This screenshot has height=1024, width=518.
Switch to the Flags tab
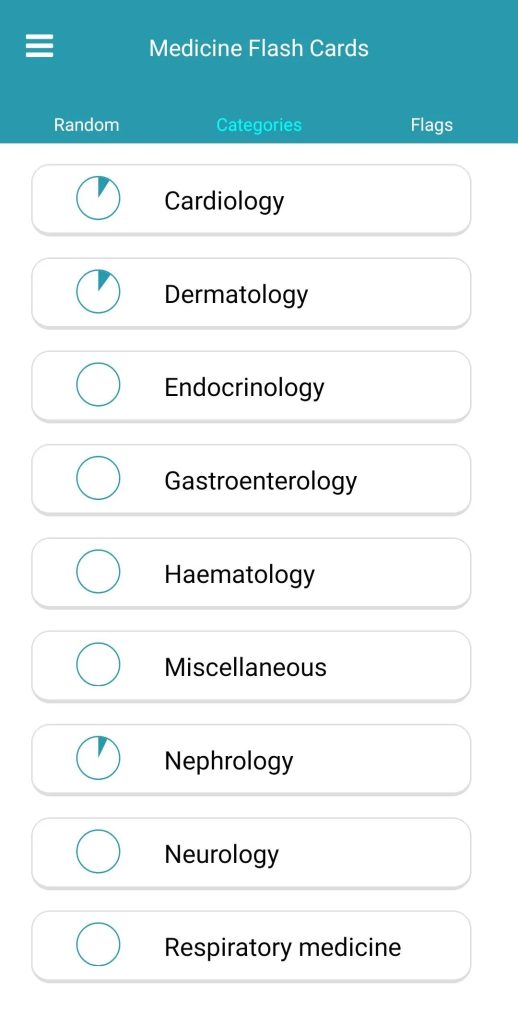point(432,125)
